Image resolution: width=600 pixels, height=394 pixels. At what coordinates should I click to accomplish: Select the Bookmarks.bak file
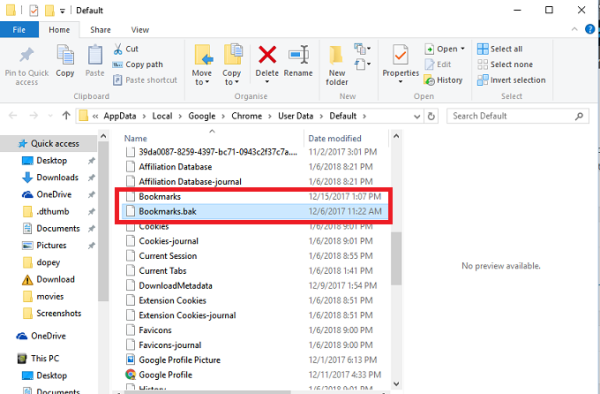click(254, 211)
